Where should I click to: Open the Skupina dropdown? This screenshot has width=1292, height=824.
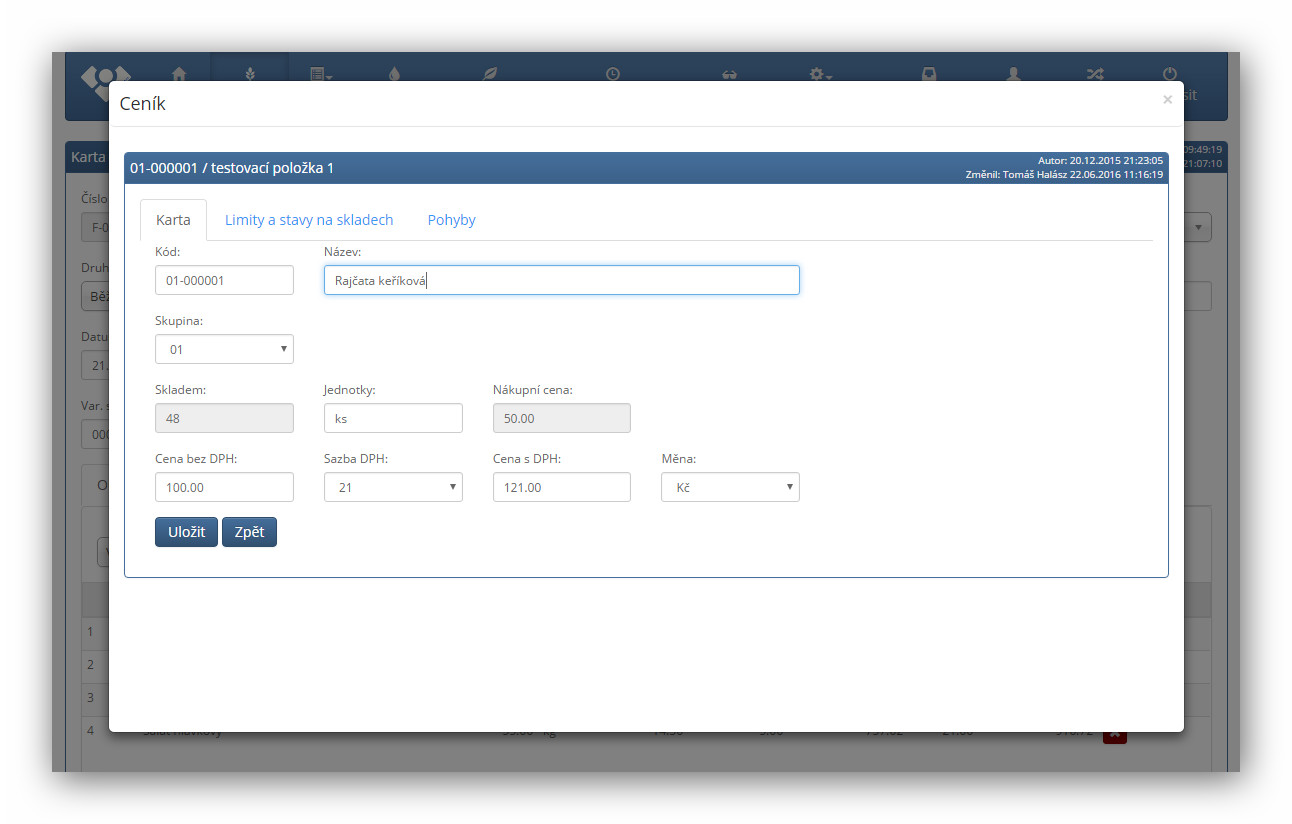coord(224,349)
